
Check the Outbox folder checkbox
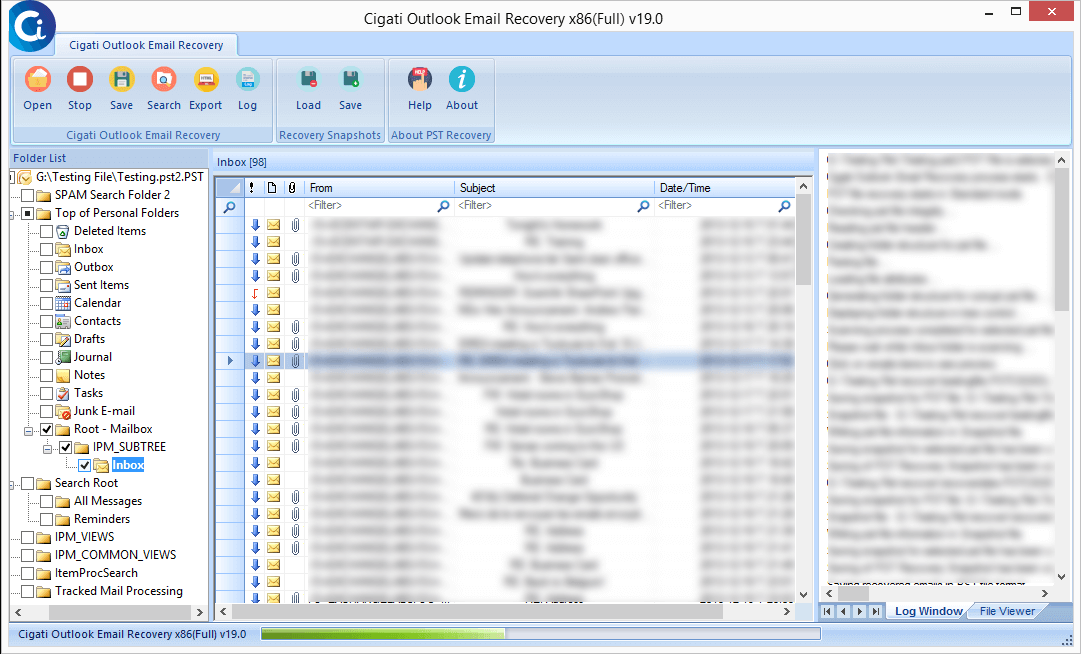pos(47,267)
